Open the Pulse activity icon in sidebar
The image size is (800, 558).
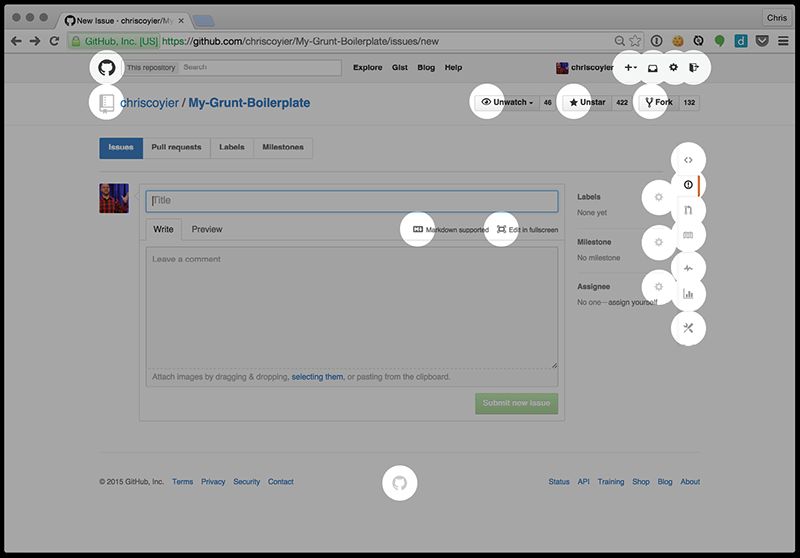(x=688, y=268)
